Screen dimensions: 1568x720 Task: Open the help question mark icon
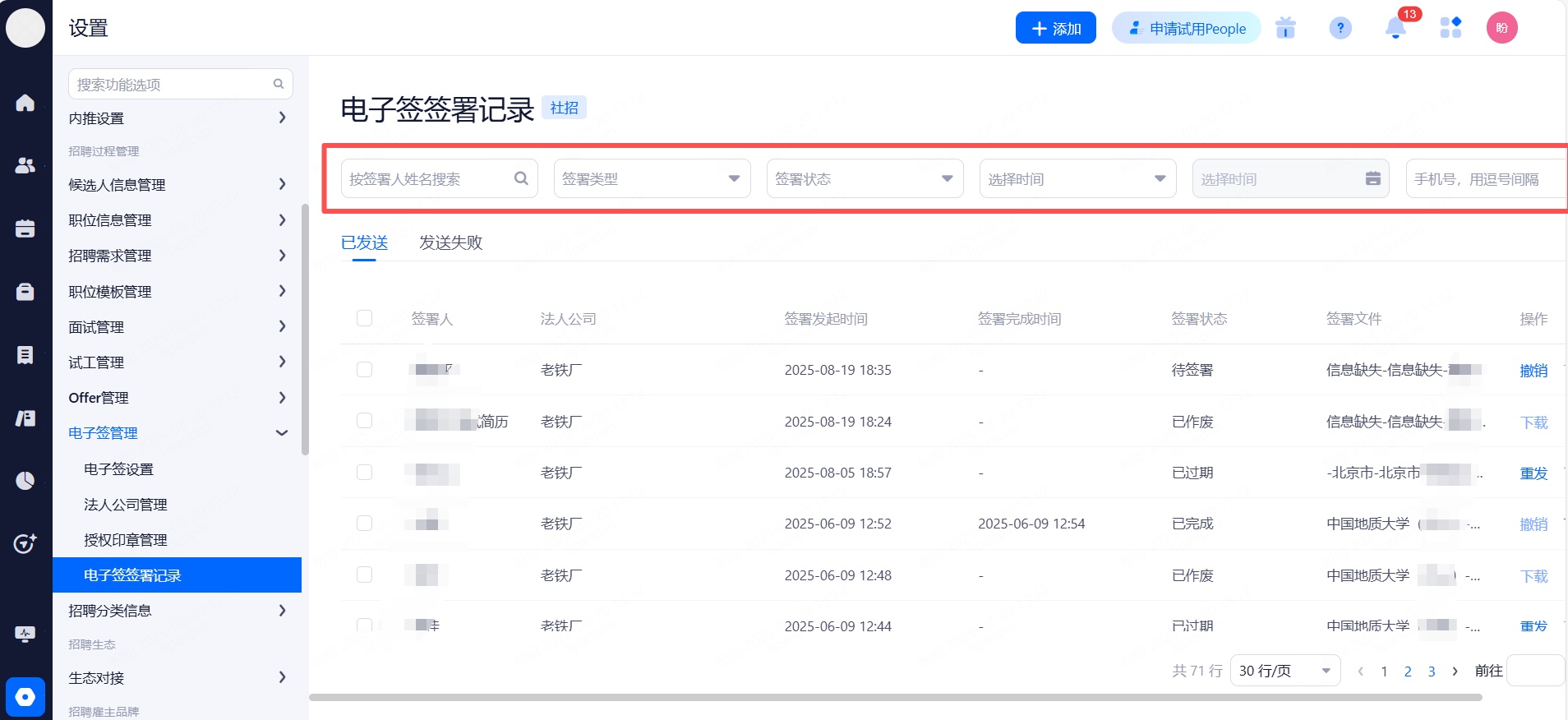tap(1340, 28)
